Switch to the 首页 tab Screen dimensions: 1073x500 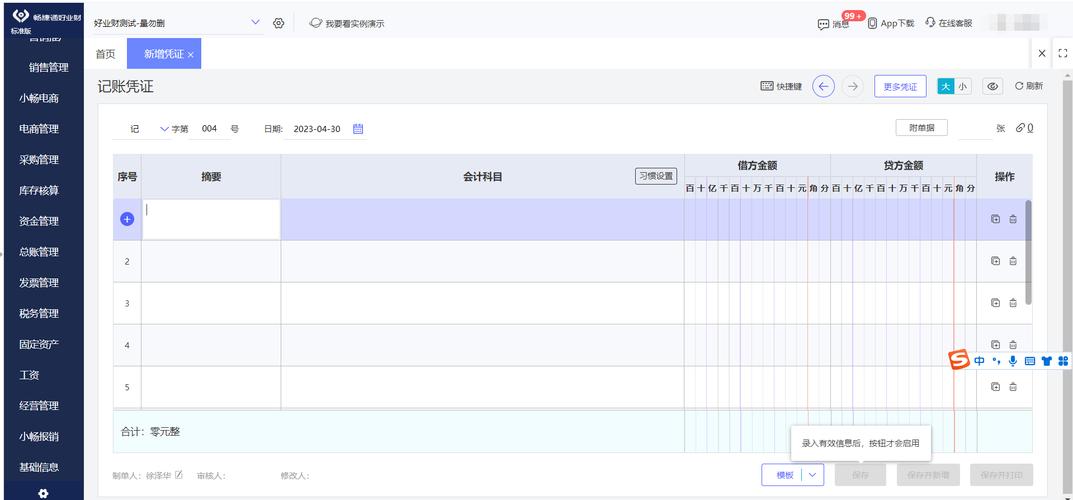point(105,54)
